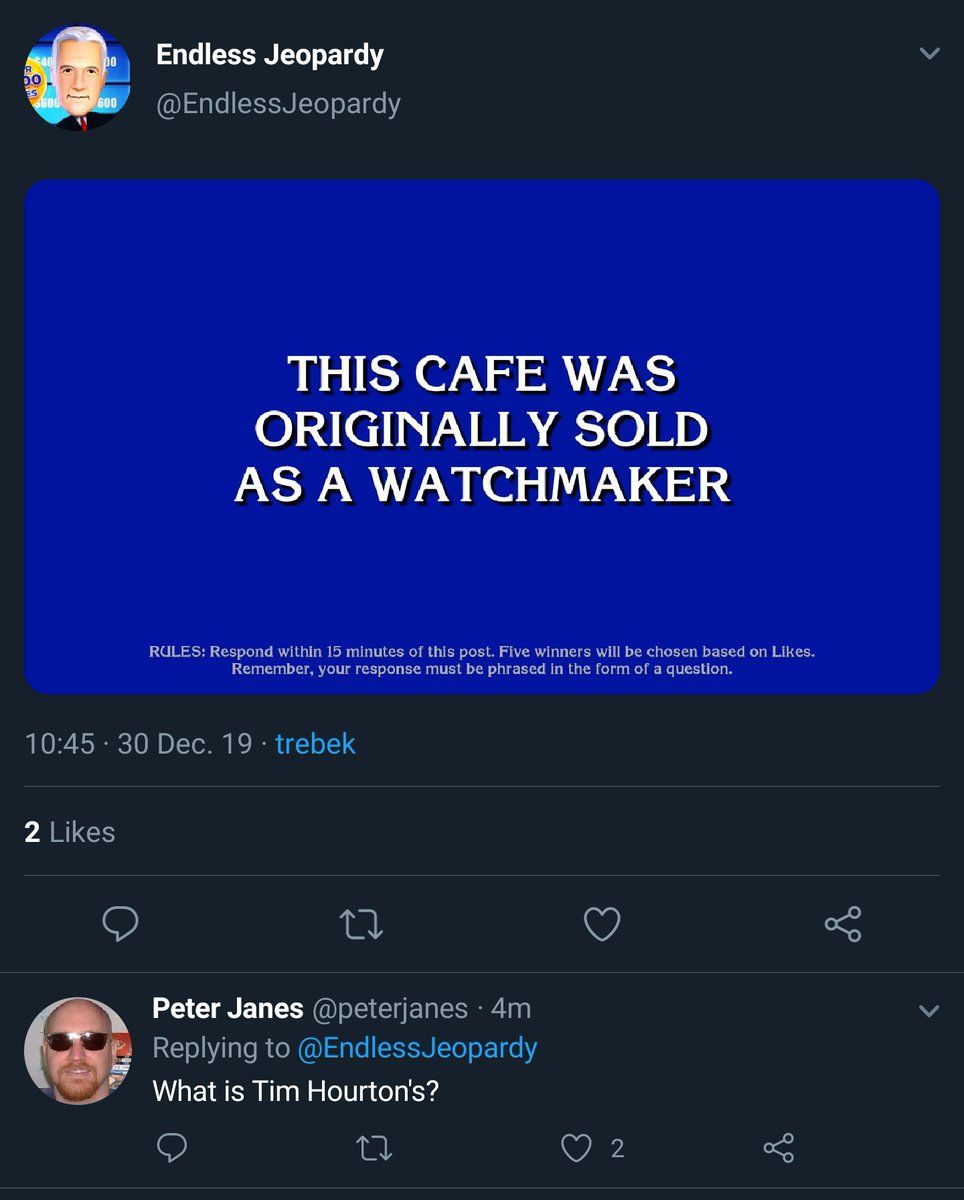This screenshot has height=1200, width=964.
Task: View the 2 Likes list
Action: pos(70,832)
